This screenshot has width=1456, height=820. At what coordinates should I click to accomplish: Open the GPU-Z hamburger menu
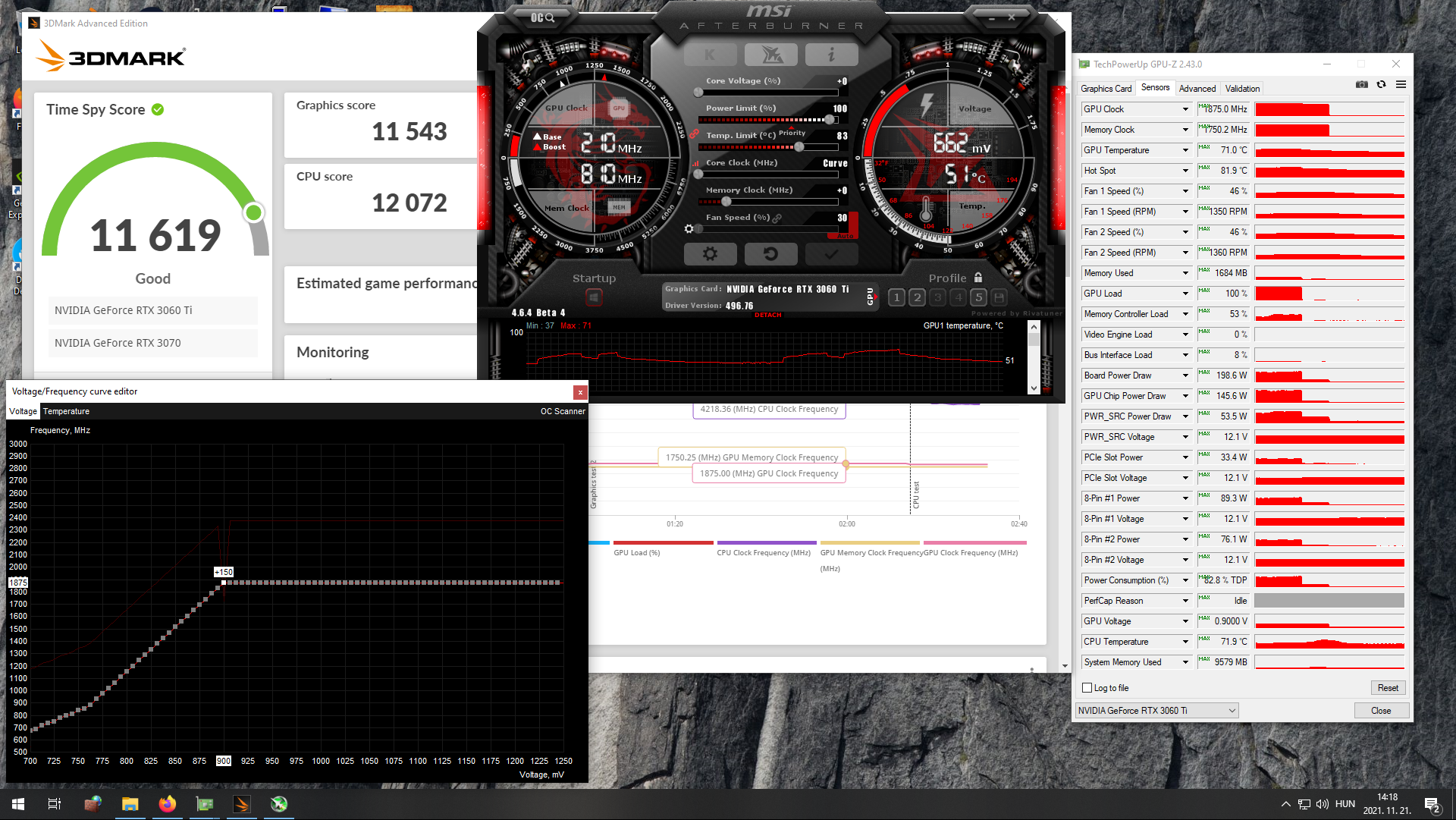coord(1401,84)
